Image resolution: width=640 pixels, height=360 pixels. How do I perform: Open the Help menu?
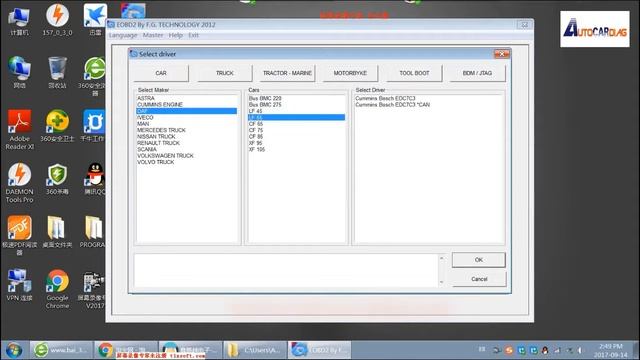(176, 36)
